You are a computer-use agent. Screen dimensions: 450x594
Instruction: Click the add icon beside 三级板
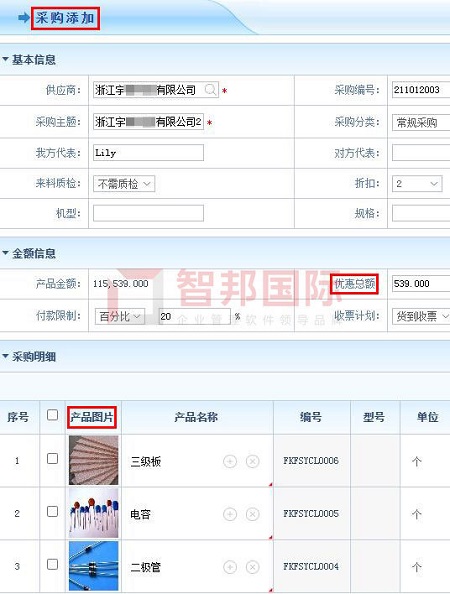click(x=230, y=461)
